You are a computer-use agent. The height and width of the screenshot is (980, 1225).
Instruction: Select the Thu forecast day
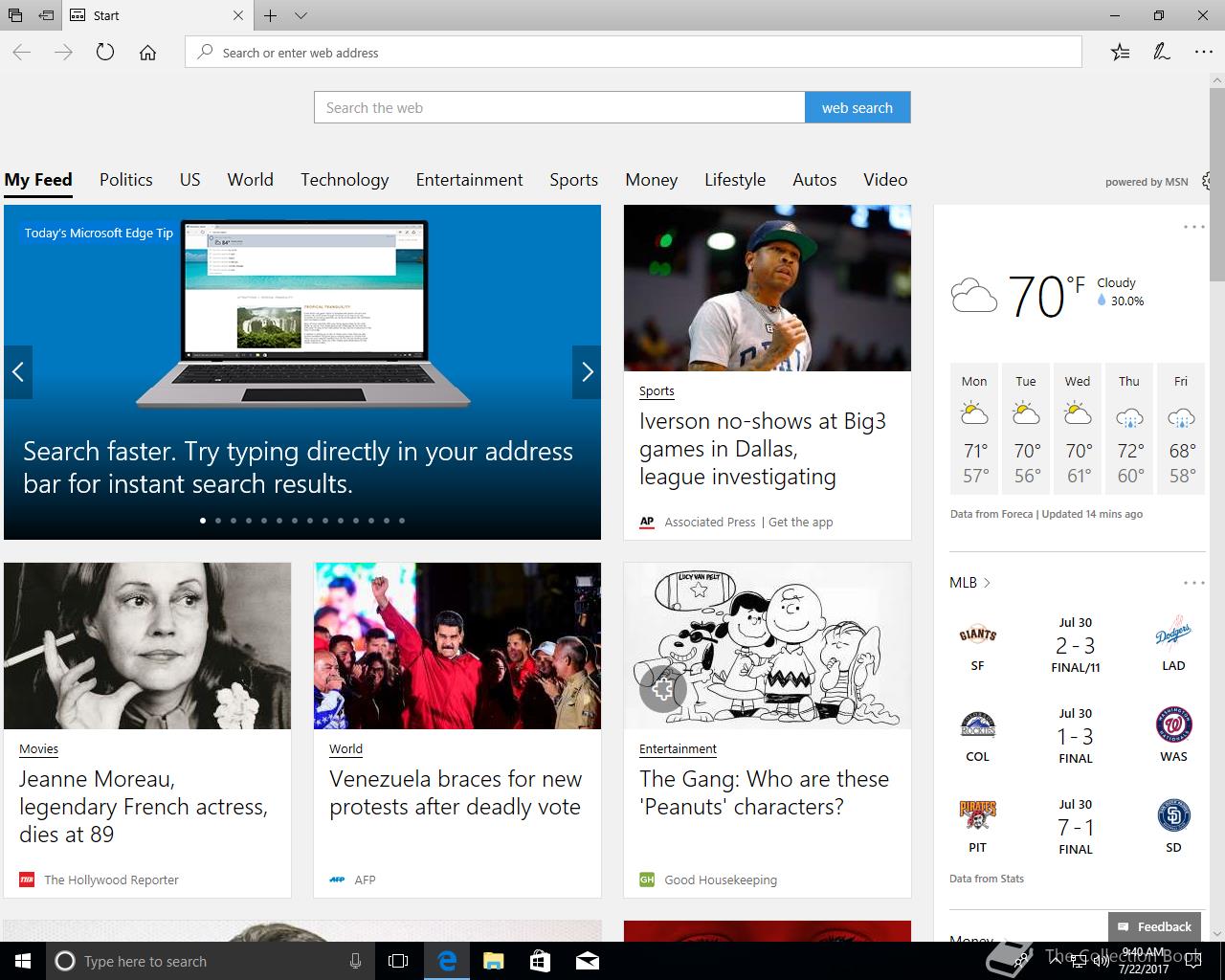click(x=1129, y=429)
